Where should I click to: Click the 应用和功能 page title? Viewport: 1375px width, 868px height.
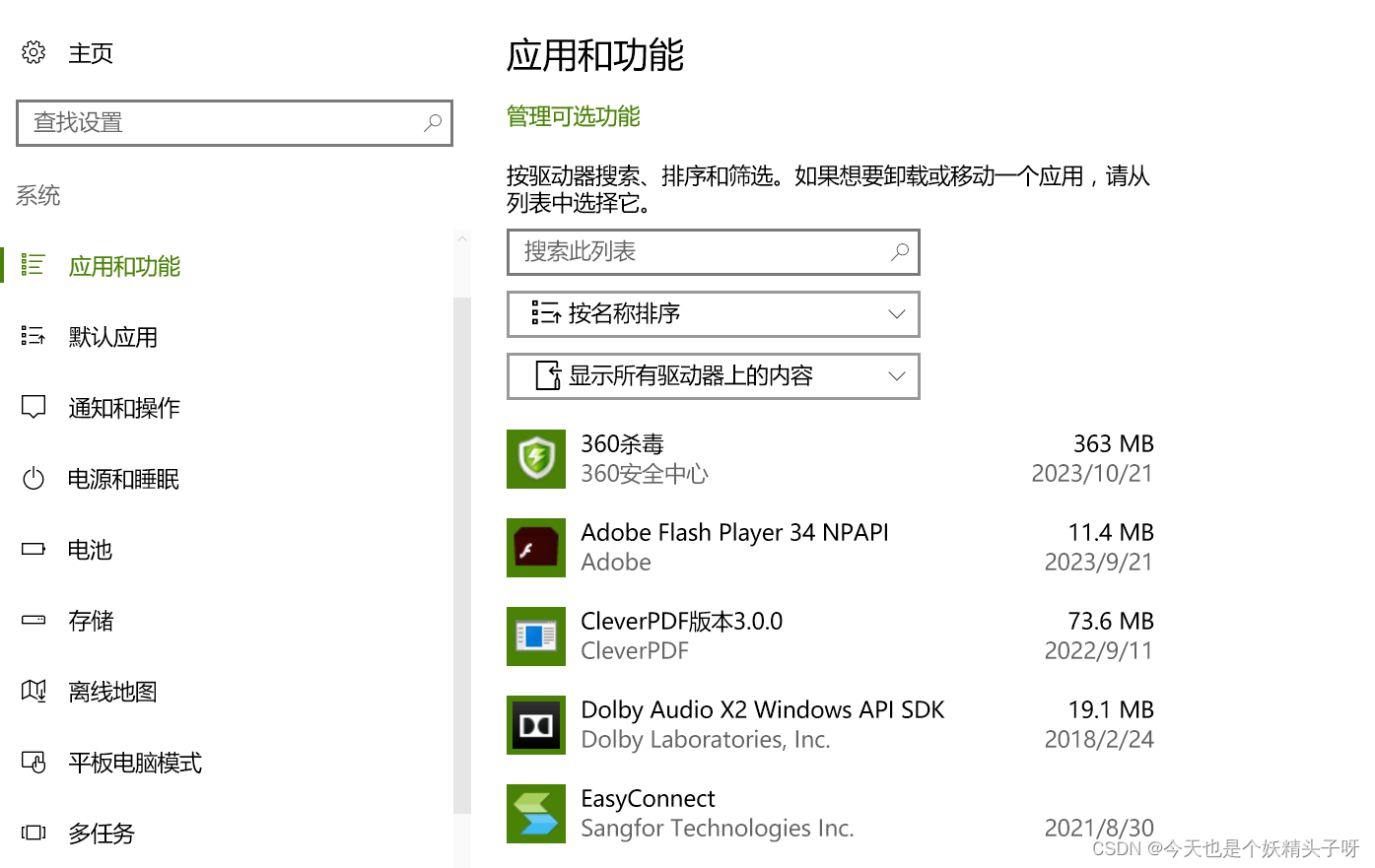pos(595,55)
